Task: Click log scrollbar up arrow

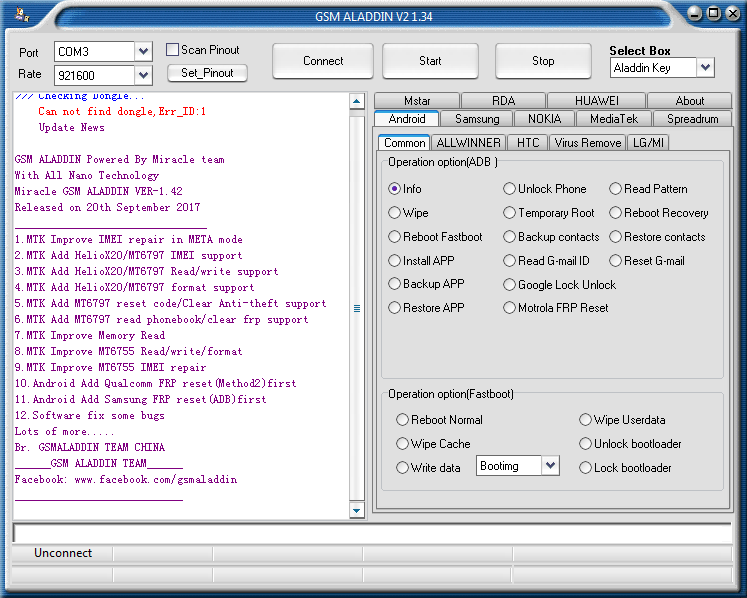Action: [356, 101]
